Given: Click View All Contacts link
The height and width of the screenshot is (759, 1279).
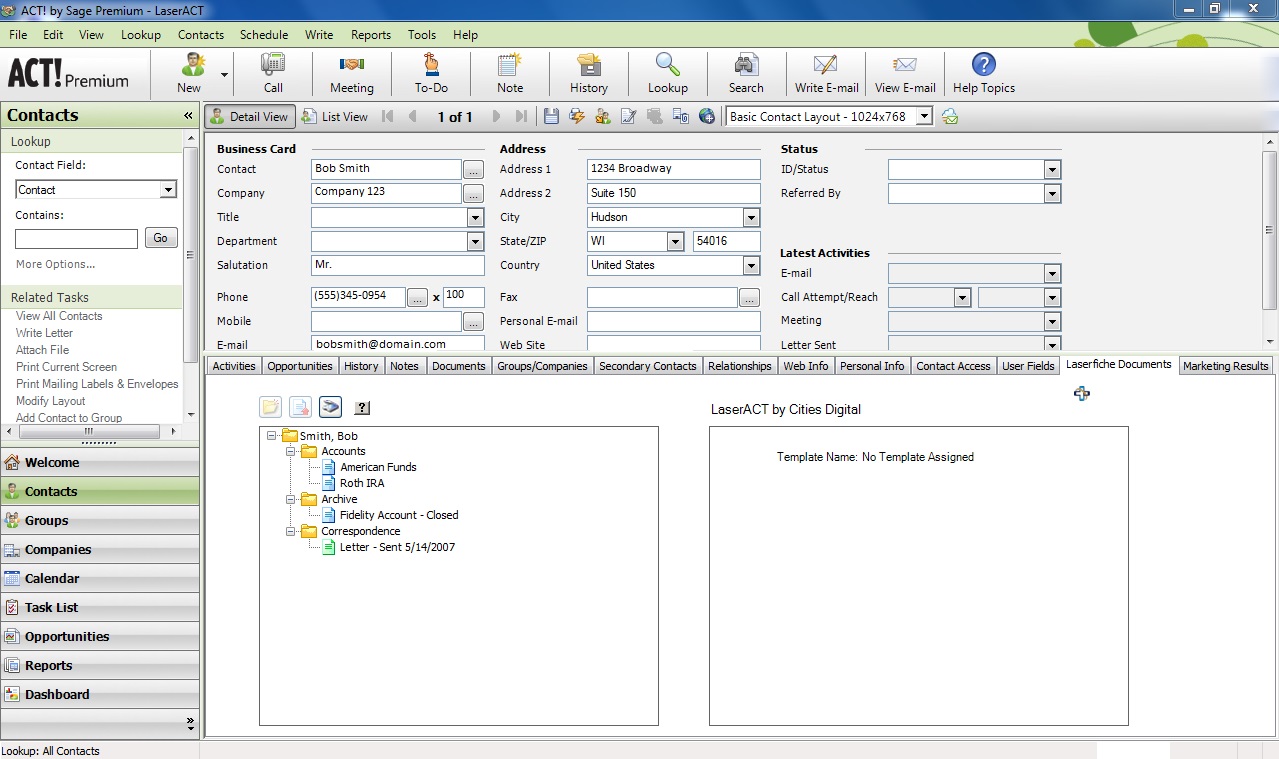Looking at the screenshot, I should (59, 316).
